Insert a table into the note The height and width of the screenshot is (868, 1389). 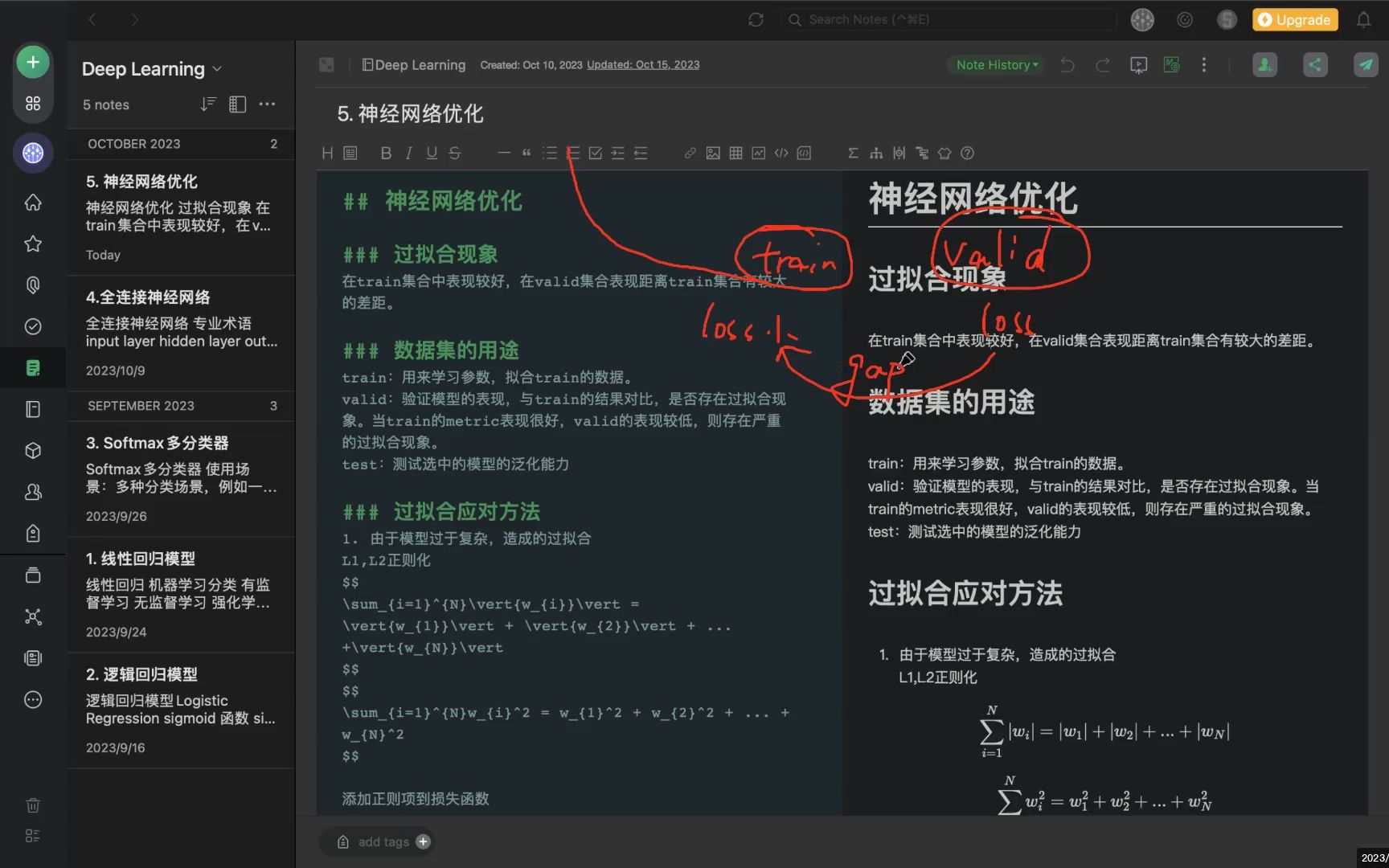pos(735,153)
